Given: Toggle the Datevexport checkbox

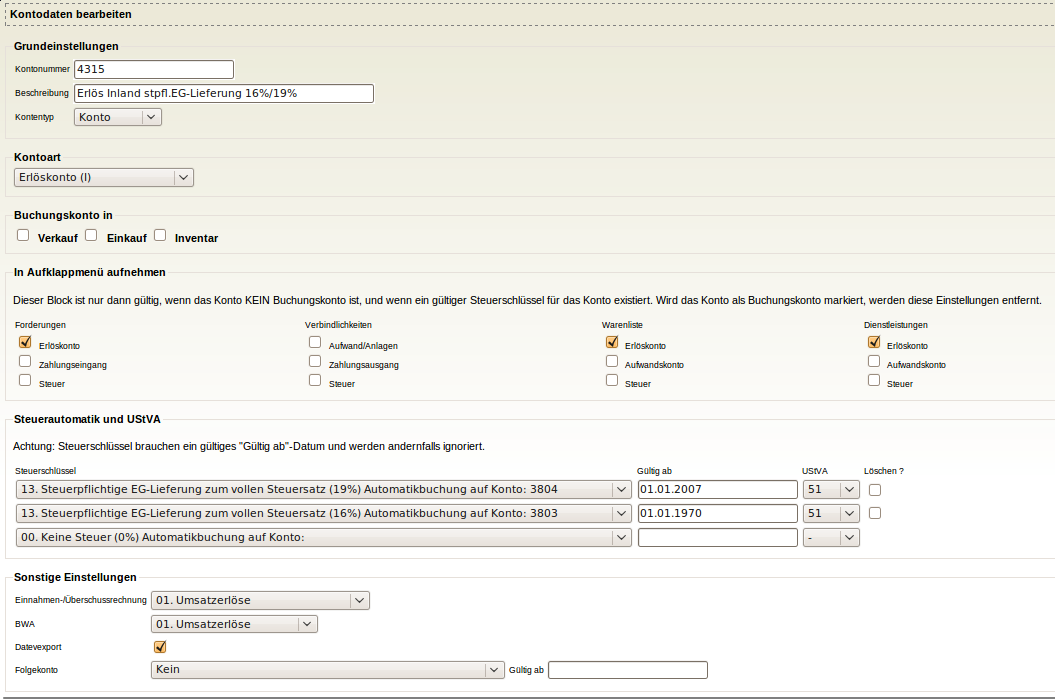Looking at the screenshot, I should (160, 647).
